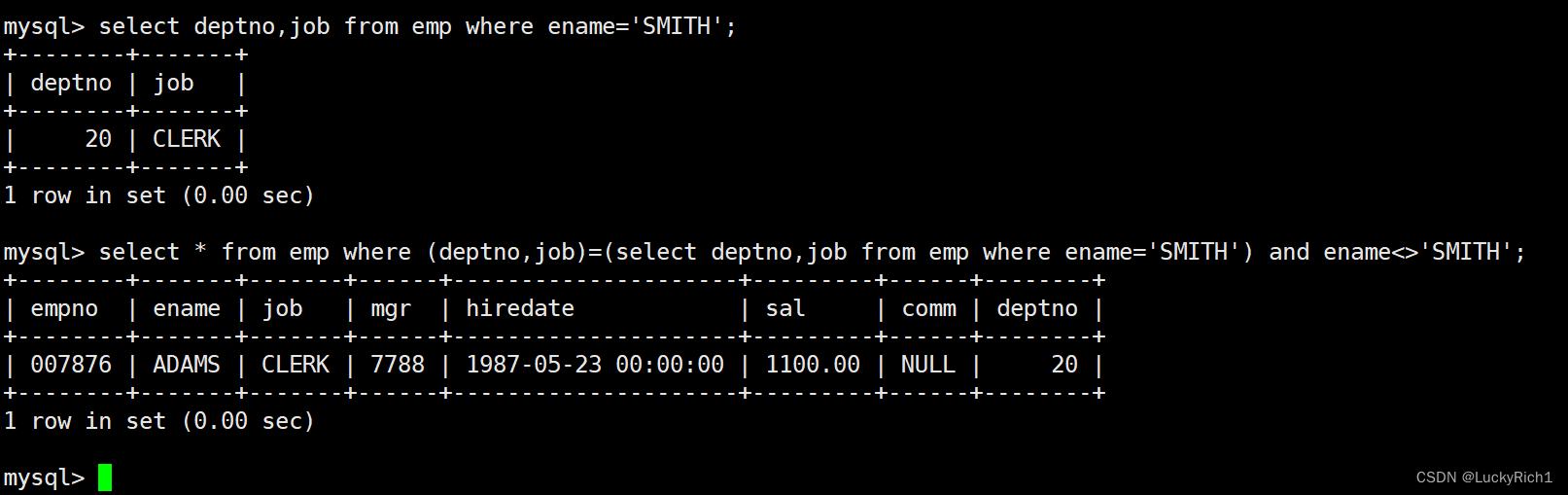
Task: Select the employee number 007876 value
Action: 71,365
